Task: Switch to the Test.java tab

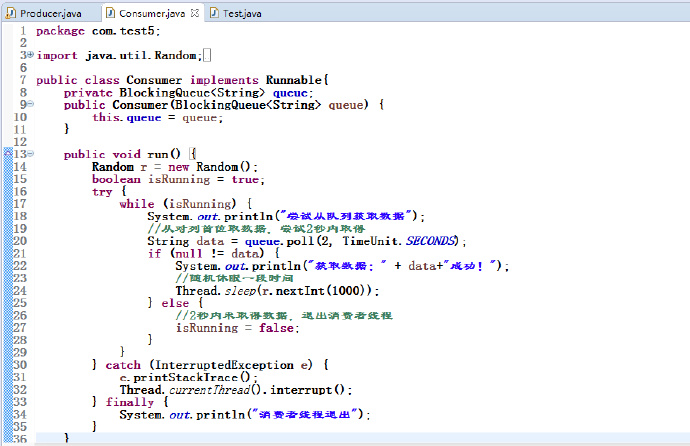Action: (x=242, y=13)
